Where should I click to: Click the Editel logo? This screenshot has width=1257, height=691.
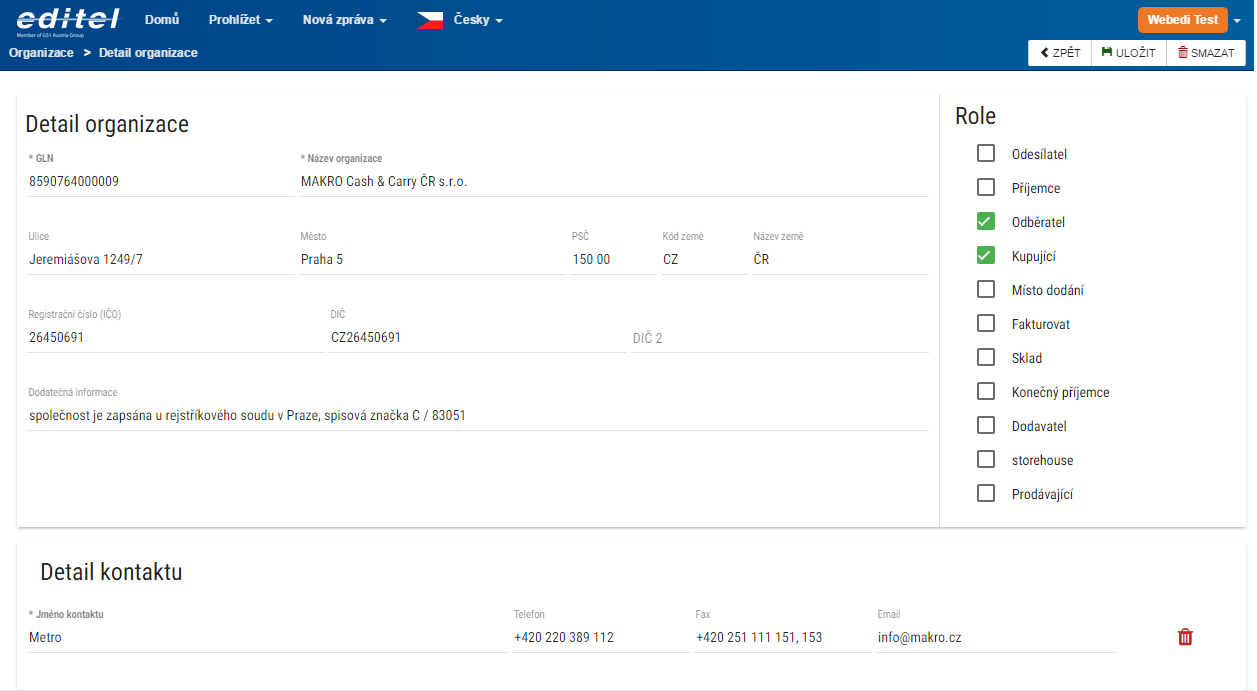click(x=68, y=20)
